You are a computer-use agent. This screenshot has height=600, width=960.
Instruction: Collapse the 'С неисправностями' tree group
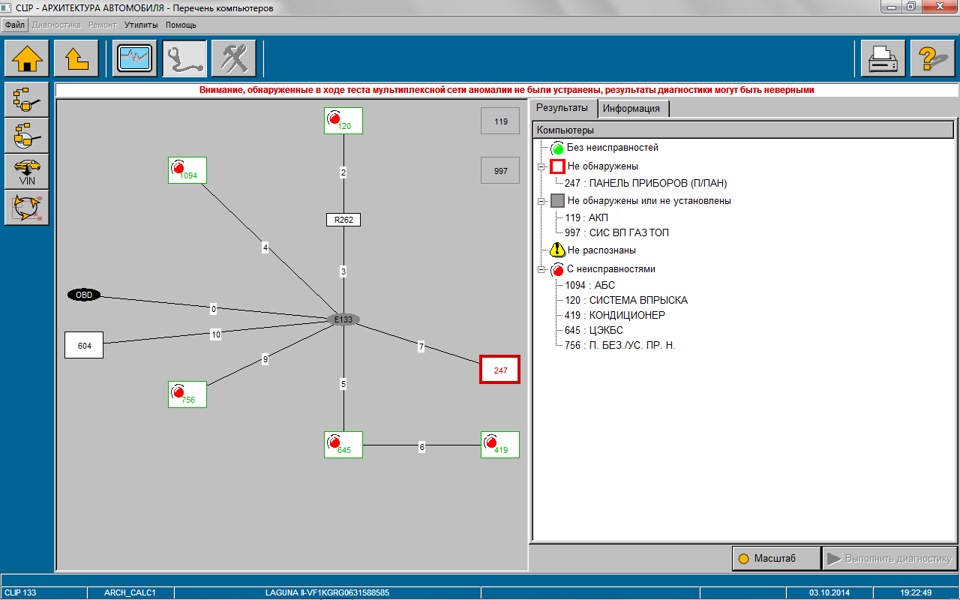(x=541, y=269)
